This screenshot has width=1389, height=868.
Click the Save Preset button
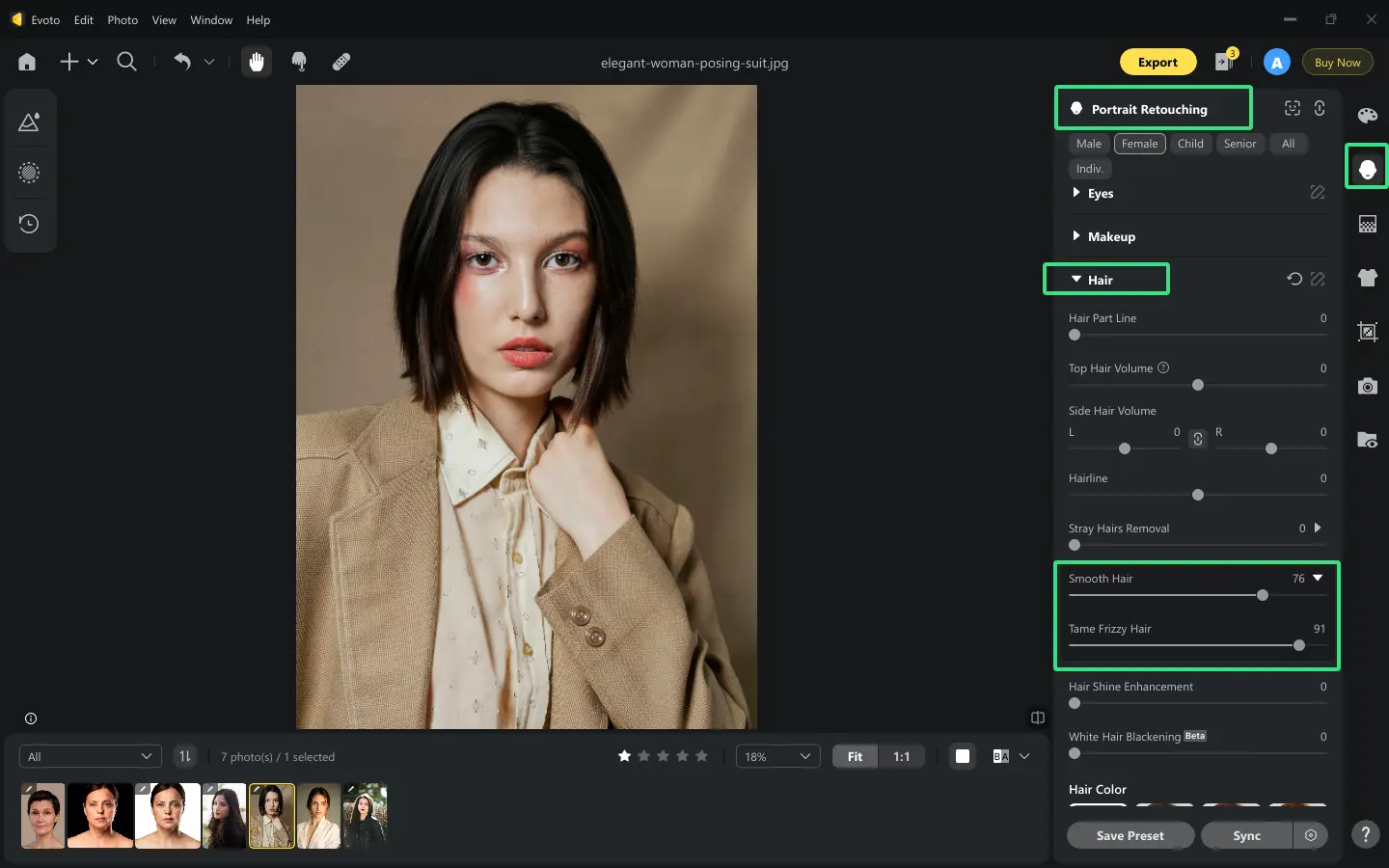click(1130, 835)
